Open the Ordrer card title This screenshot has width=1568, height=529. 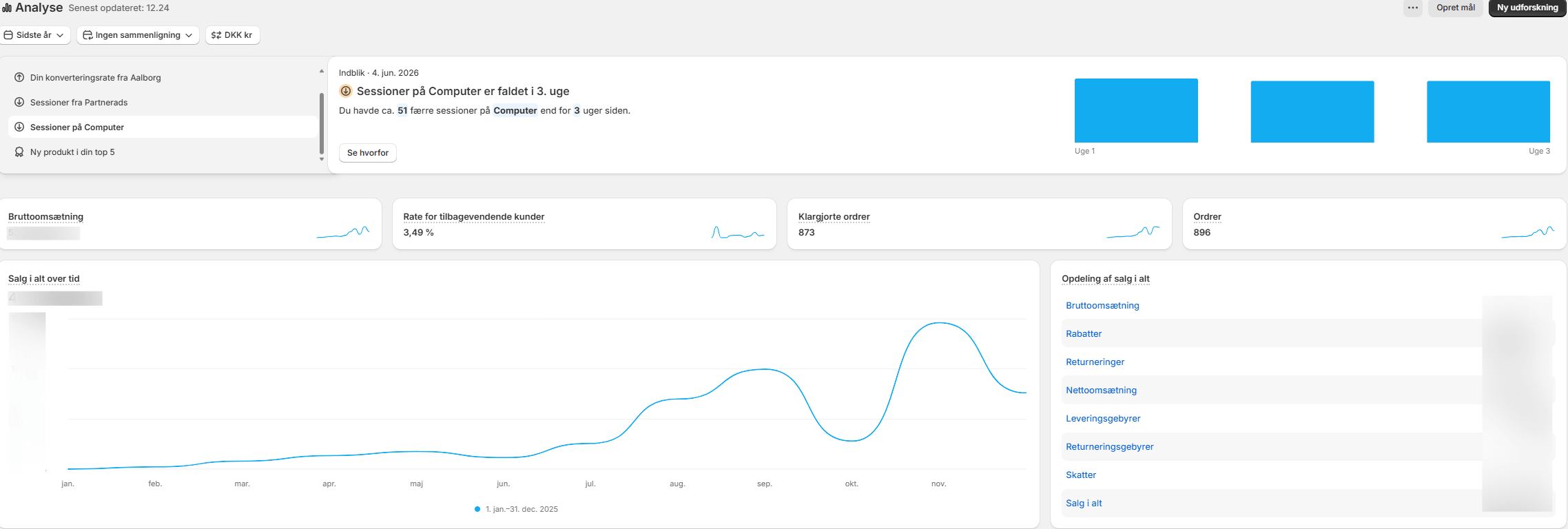[x=1207, y=217]
